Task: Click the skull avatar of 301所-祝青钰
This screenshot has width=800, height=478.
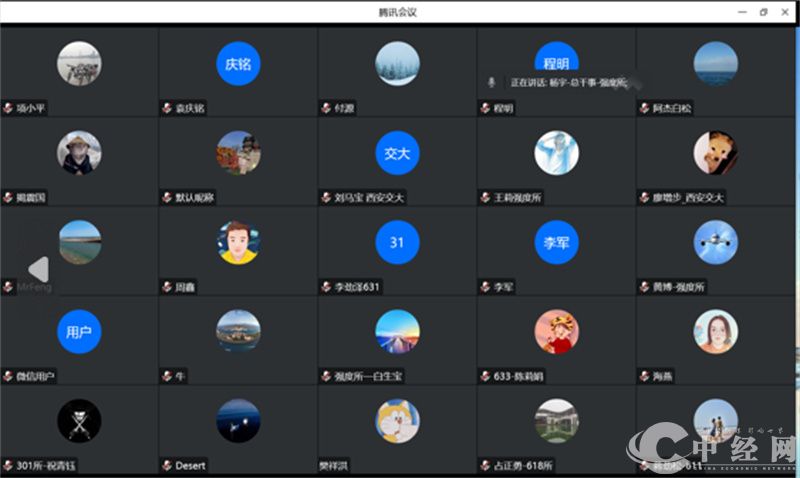Action: tap(79, 421)
